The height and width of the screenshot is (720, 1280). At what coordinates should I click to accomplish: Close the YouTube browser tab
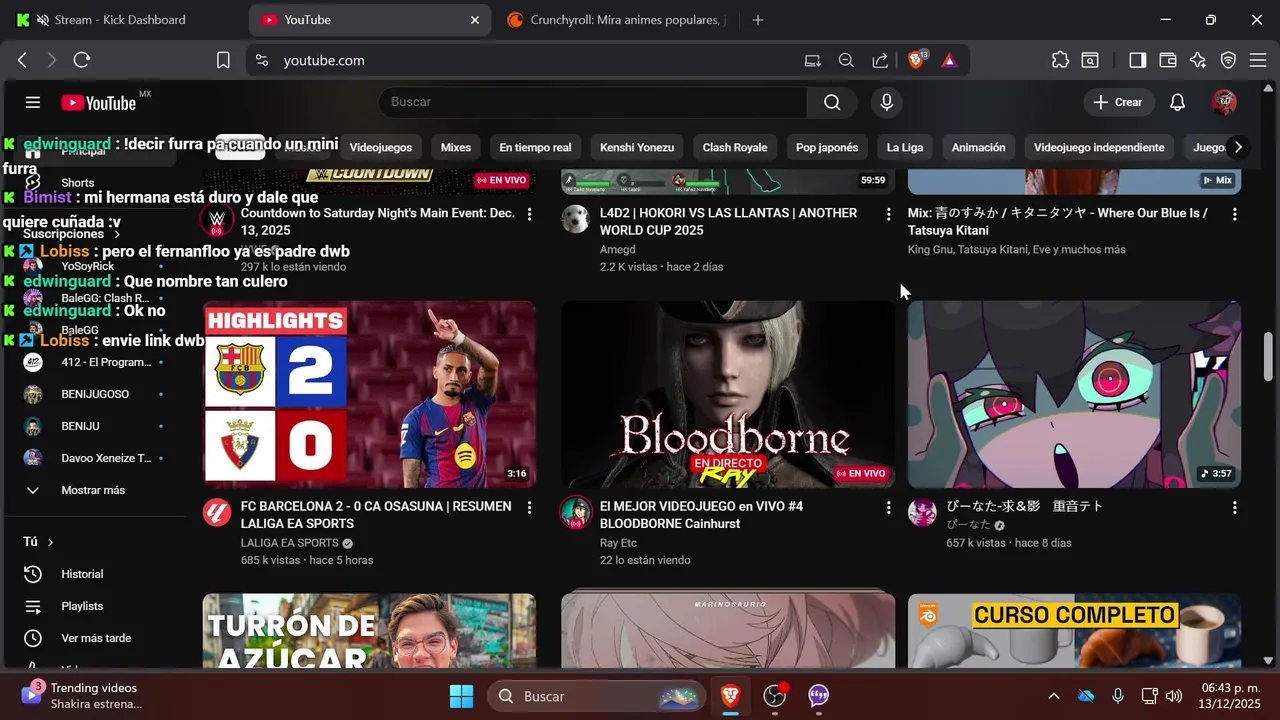coord(476,20)
